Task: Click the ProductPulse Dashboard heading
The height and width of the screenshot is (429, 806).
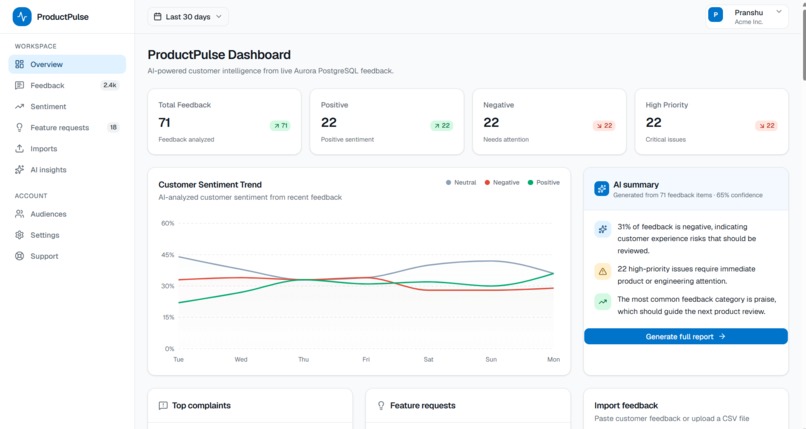Action: click(219, 54)
